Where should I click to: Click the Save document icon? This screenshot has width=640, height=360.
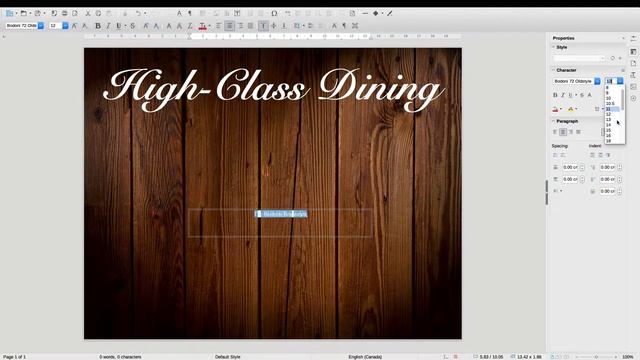[38, 13]
